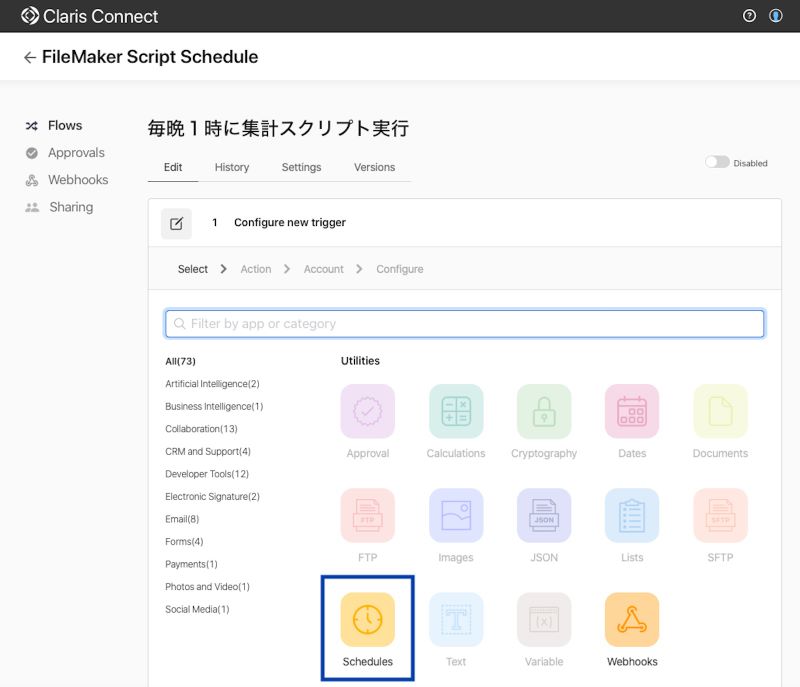Open the user account icon
Viewport: 800px width, 687px height.
(776, 16)
